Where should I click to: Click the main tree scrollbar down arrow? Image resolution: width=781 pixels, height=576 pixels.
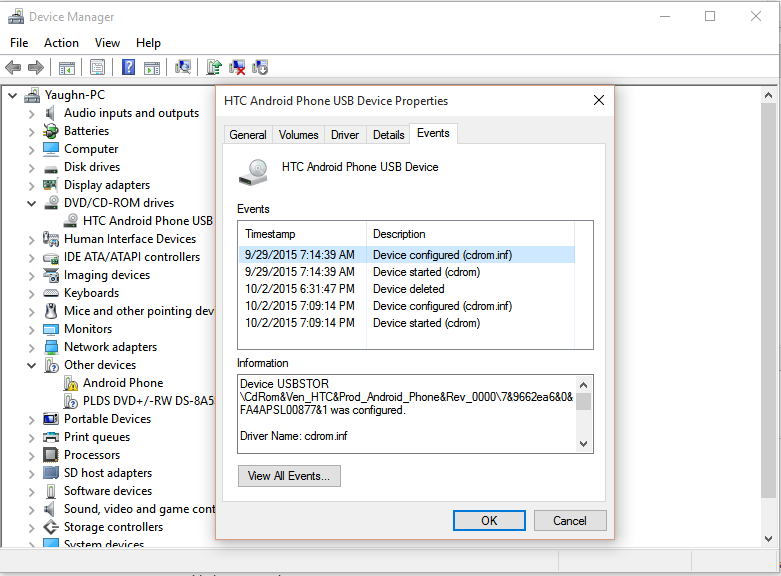click(768, 539)
